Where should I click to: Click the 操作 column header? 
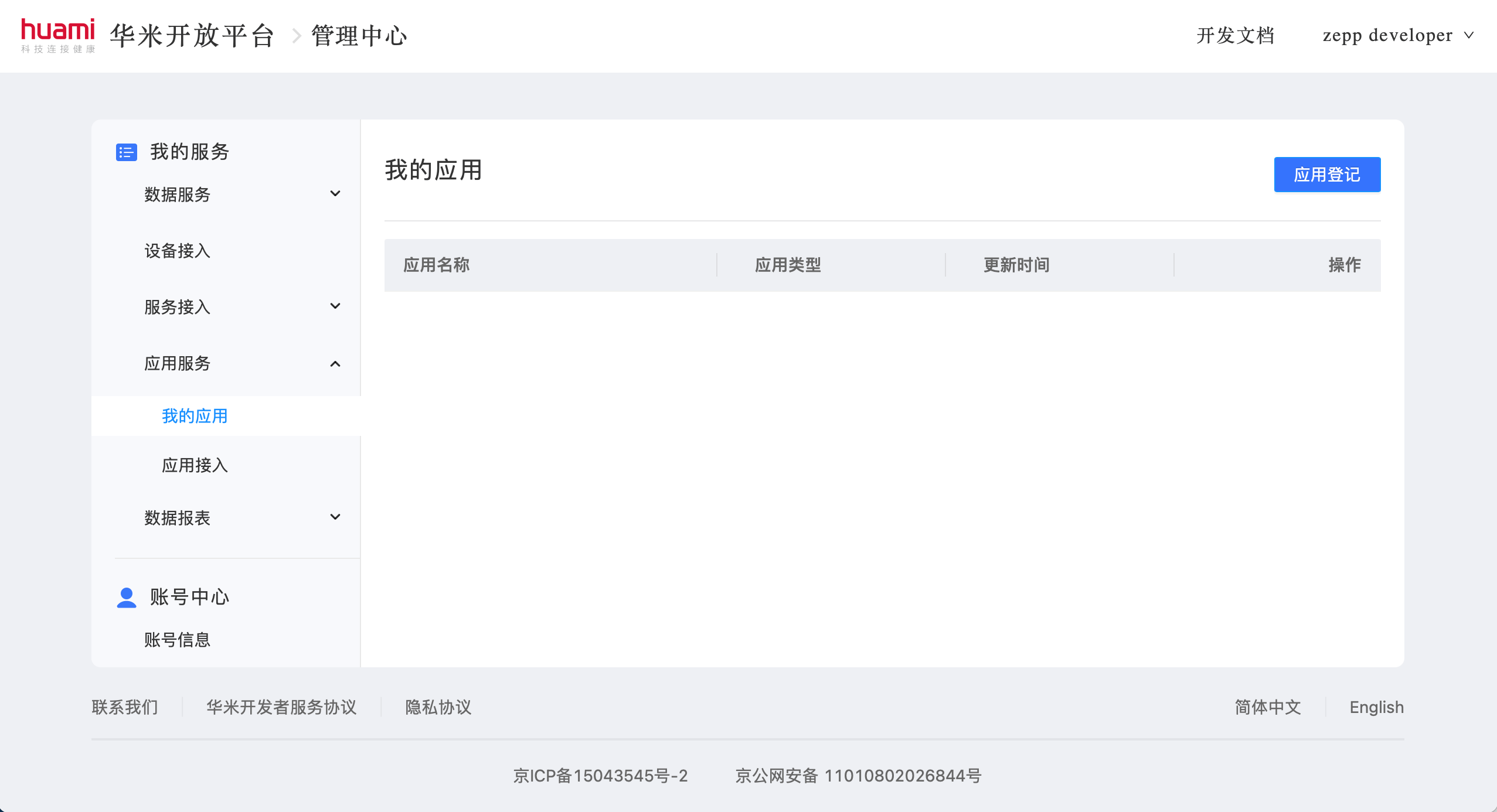[x=1345, y=265]
